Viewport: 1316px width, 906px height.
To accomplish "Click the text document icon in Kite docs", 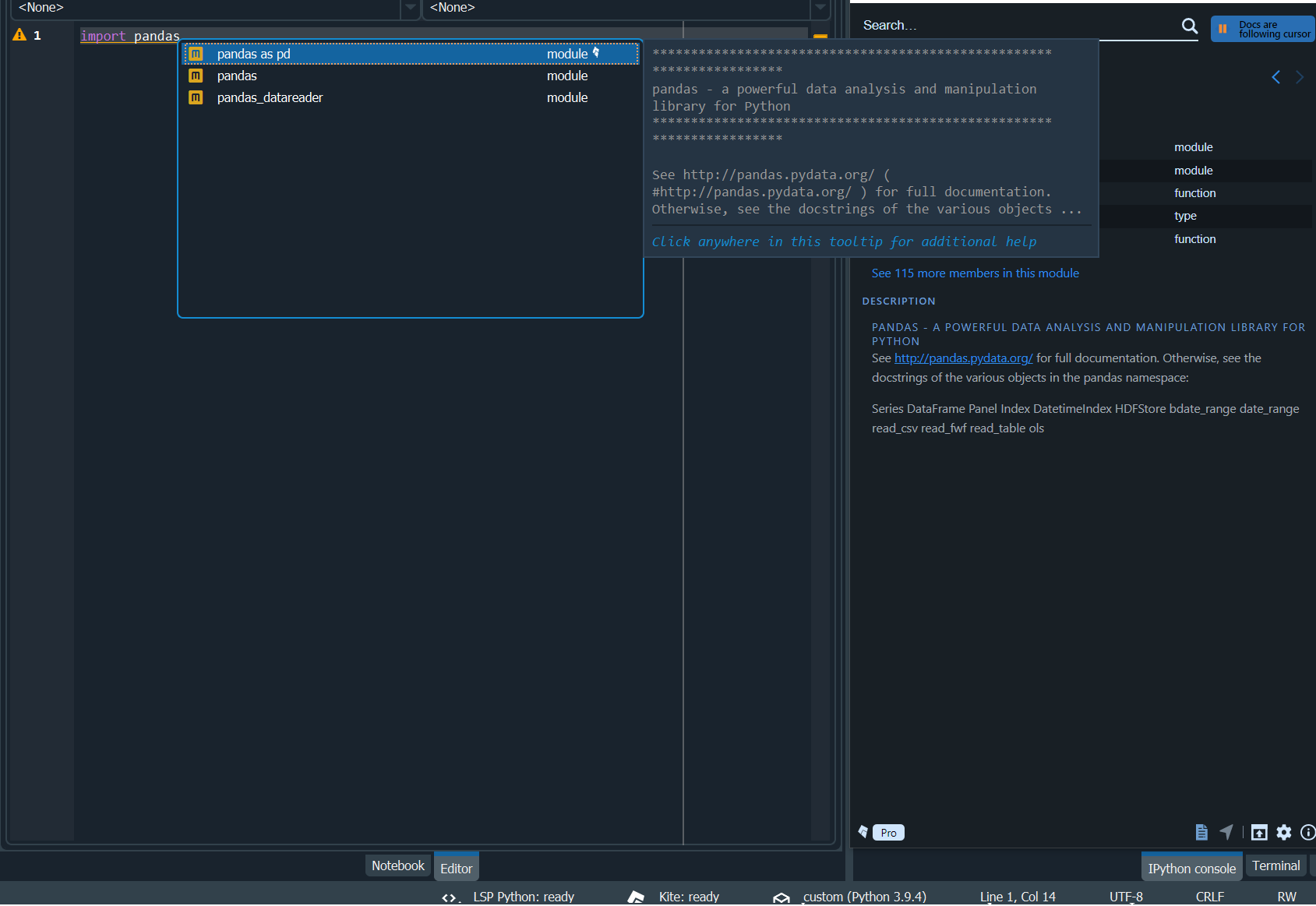I will pyautogui.click(x=1201, y=832).
